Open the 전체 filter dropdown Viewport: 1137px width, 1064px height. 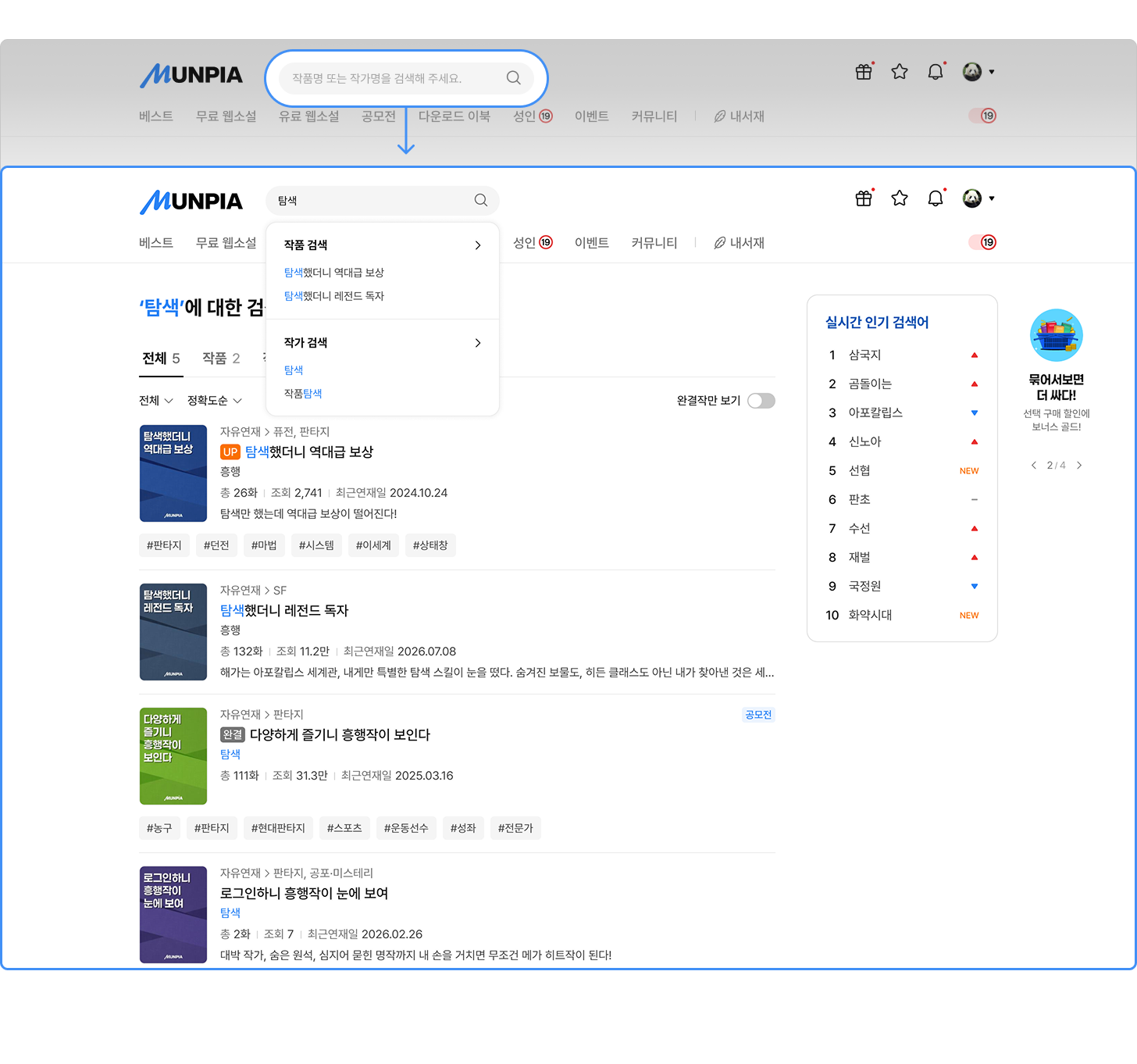[x=156, y=401]
